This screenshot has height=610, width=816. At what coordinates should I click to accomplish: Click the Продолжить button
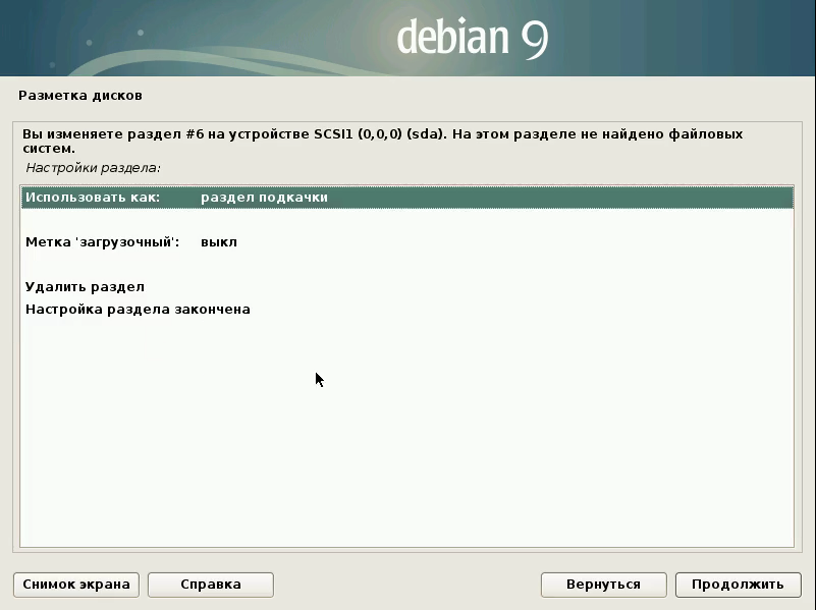pos(738,584)
